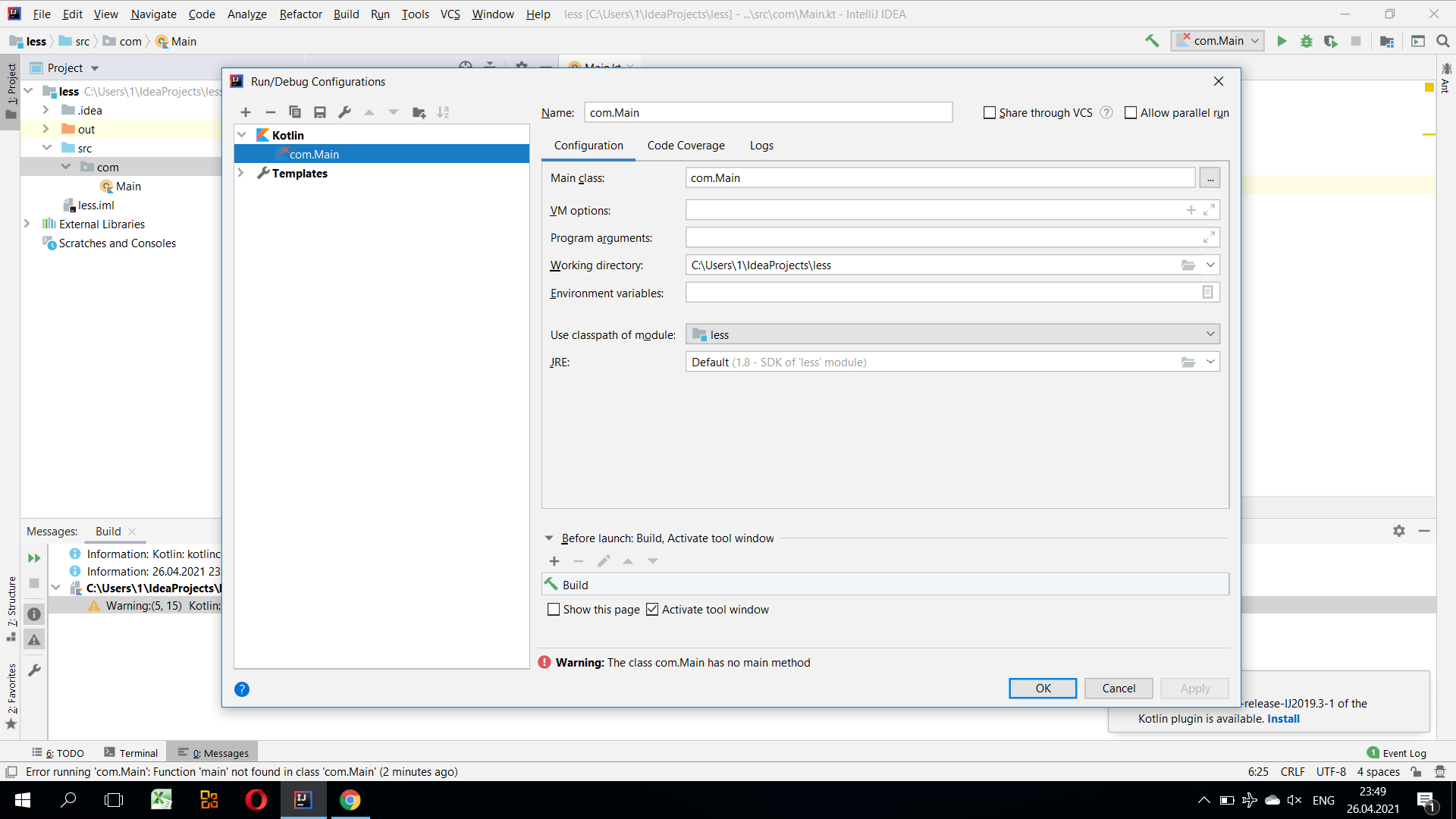
Task: Open edit templates wrench icon in dialog toolbar
Action: (x=344, y=112)
